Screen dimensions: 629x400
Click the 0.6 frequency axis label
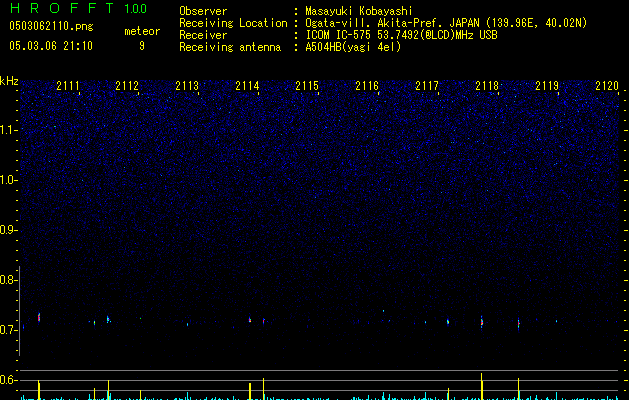click(x=8, y=380)
